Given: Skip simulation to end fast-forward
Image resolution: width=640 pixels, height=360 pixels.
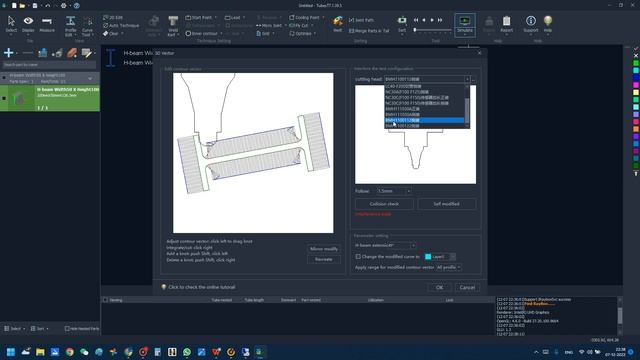Looking at the screenshot, I should coord(440,20).
